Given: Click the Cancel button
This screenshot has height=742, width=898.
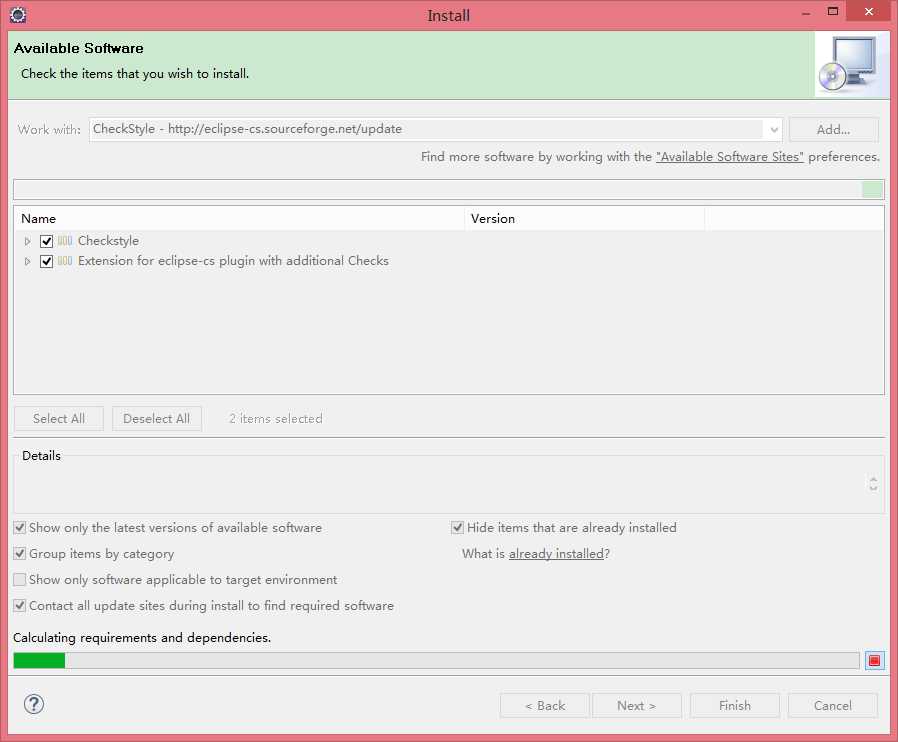Looking at the screenshot, I should click(x=833, y=705).
